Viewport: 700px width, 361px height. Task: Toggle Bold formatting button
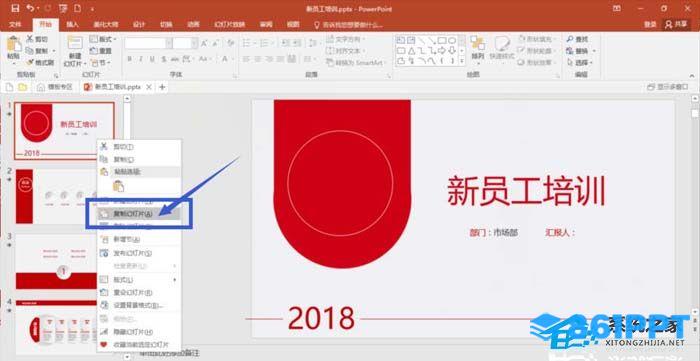coord(129,59)
